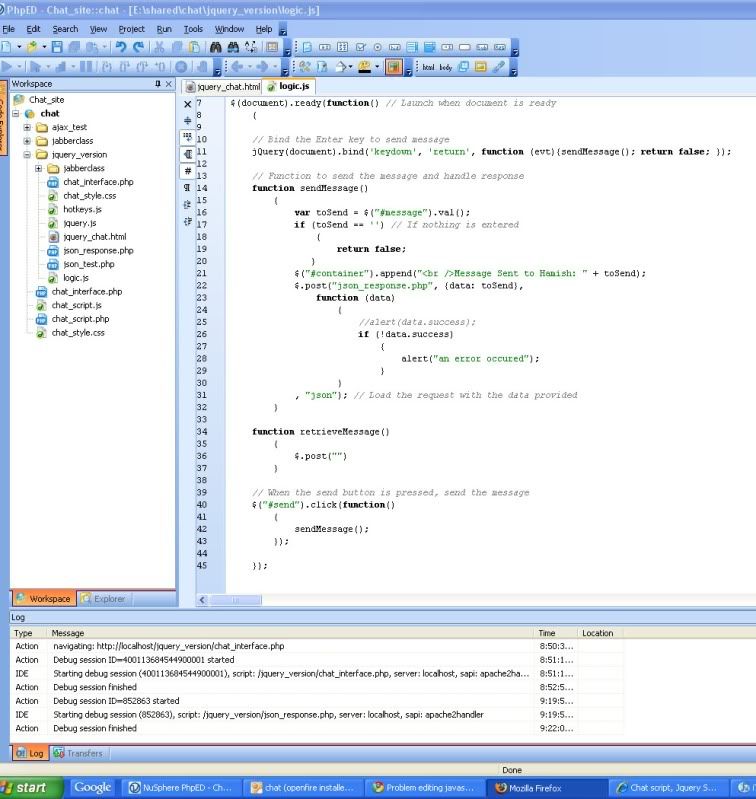
Task: Select json_response.php in the workspace tree
Action: 97,250
